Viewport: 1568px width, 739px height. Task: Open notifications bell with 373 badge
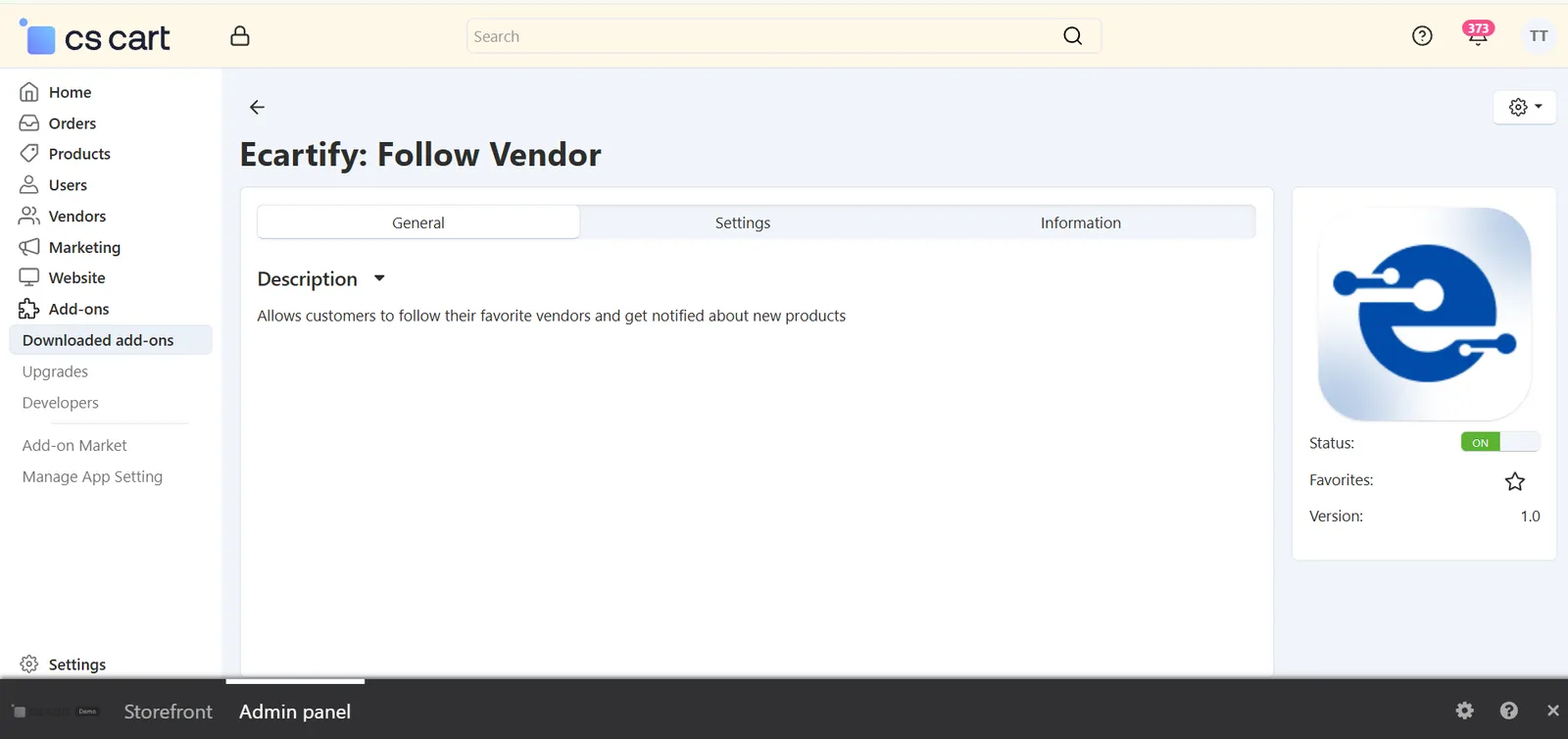coord(1478,34)
